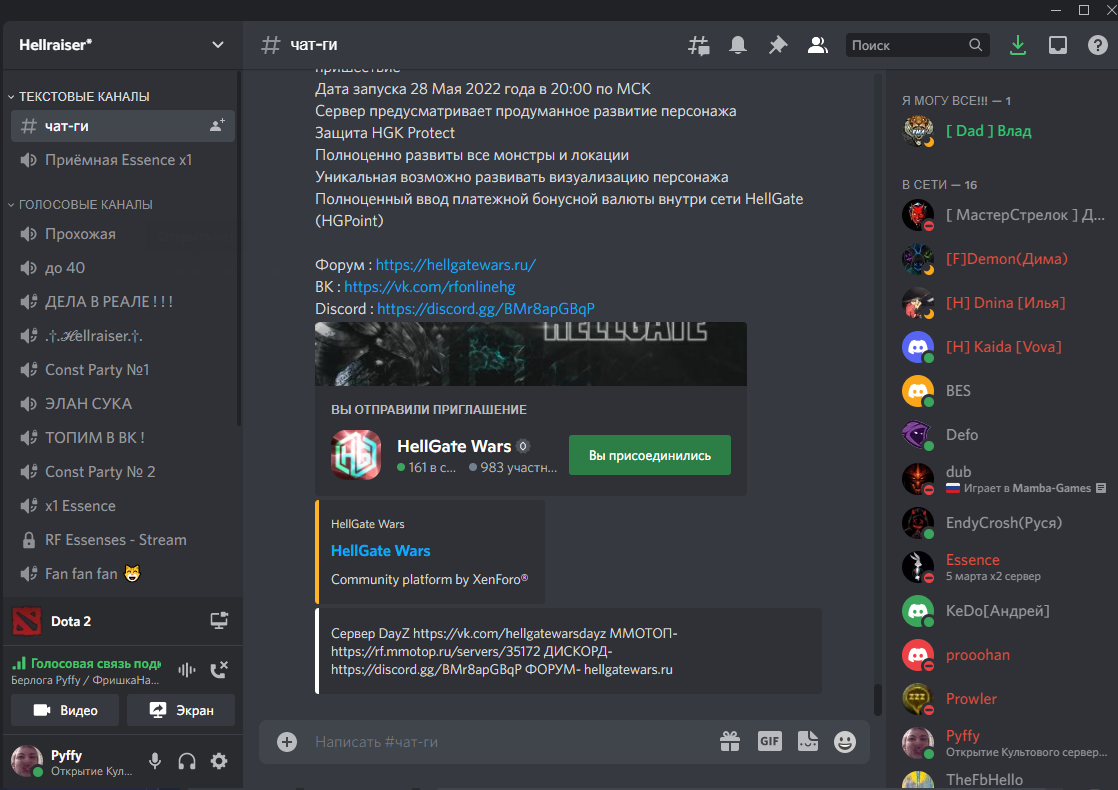Image resolution: width=1118 pixels, height=790 pixels.
Task: Click the plus attach button in message box
Action: tap(287, 742)
